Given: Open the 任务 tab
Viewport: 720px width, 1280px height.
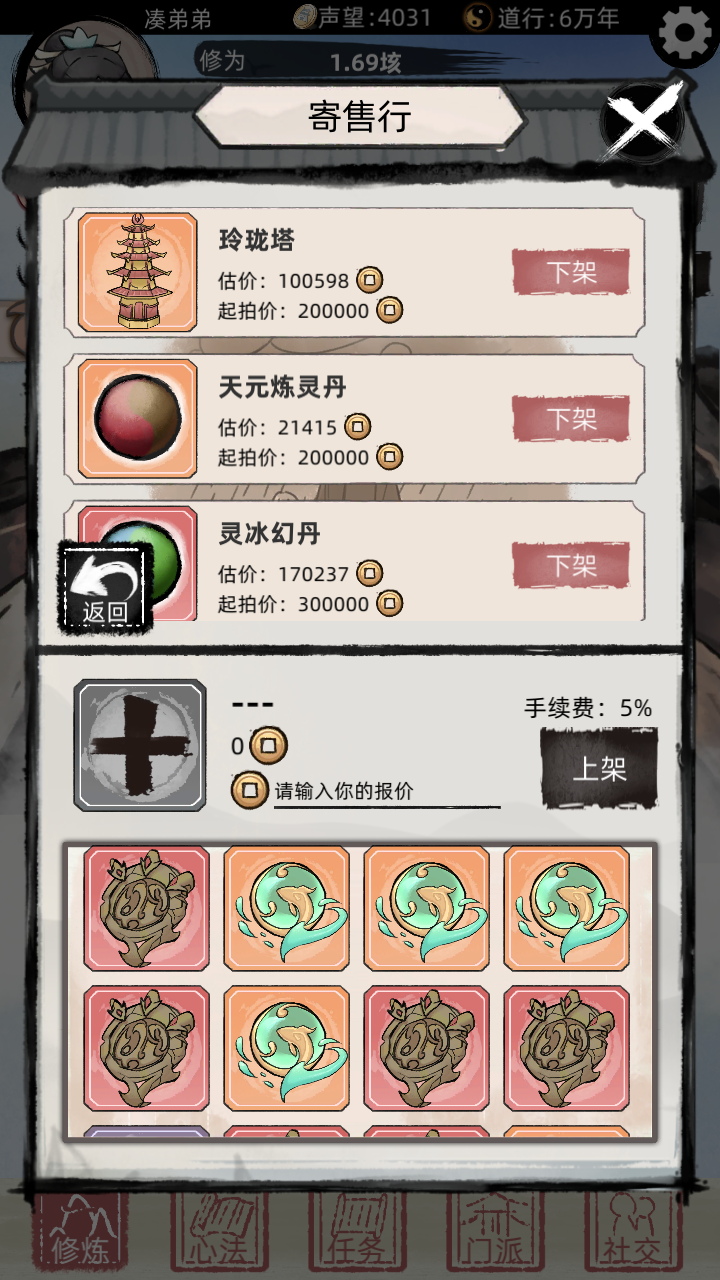Looking at the screenshot, I should 357,1232.
